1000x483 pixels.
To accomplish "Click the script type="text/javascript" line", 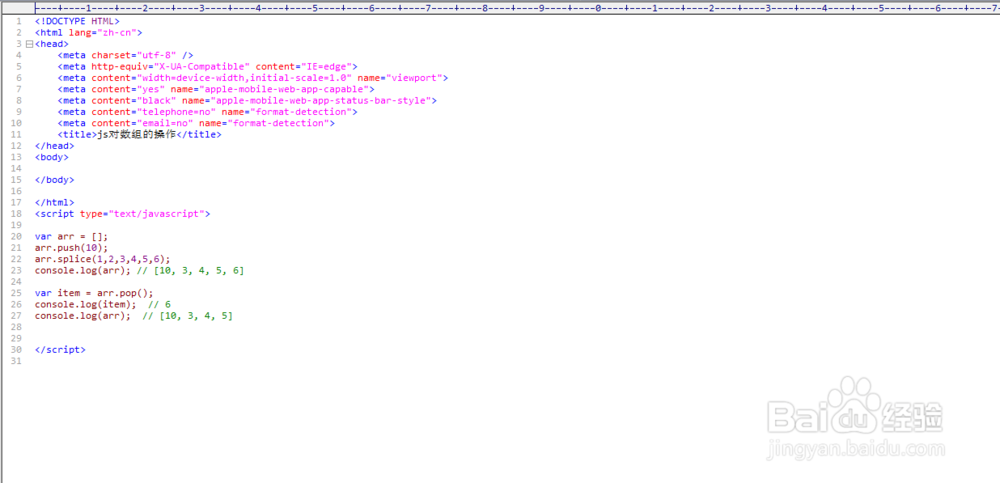I will point(122,214).
